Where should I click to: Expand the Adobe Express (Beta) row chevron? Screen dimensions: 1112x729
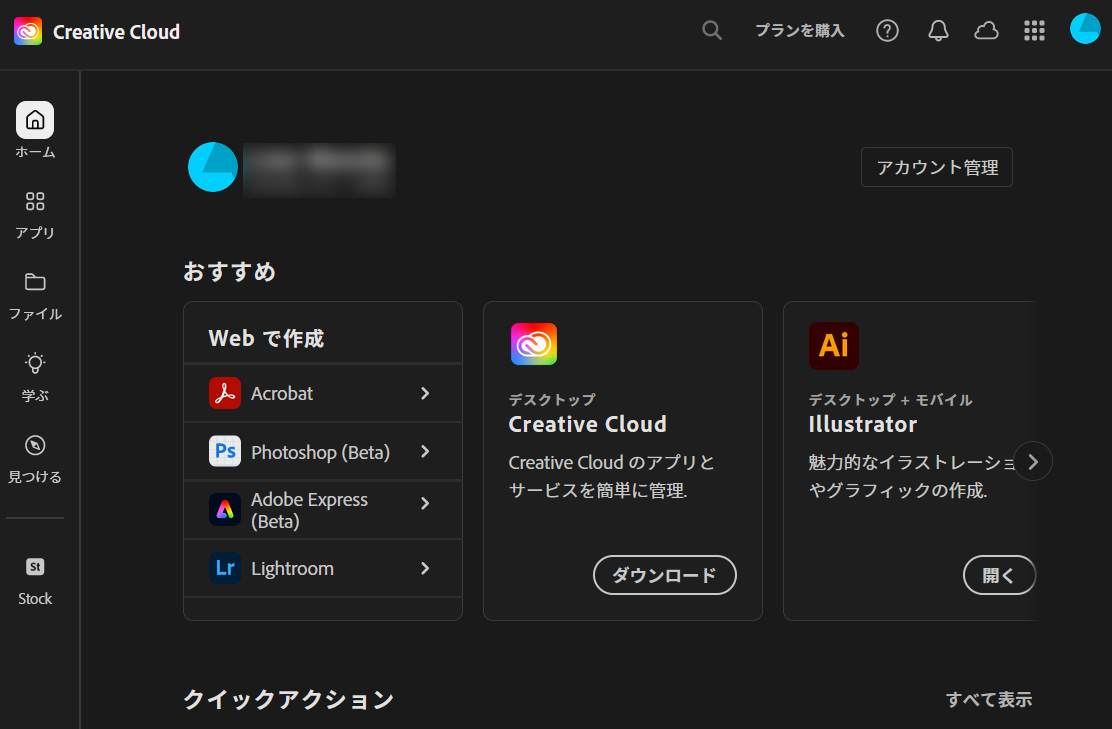425,503
